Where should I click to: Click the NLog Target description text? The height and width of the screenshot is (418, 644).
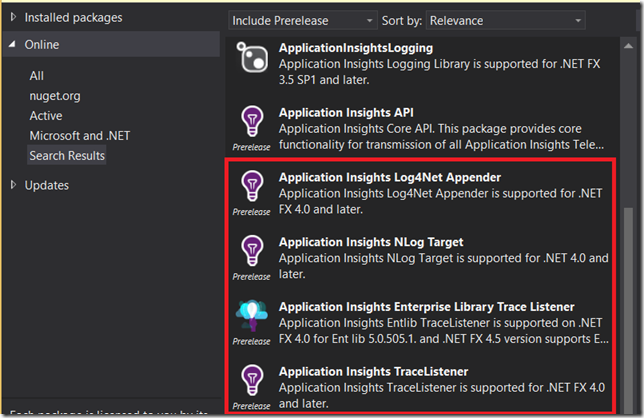[x=444, y=266]
